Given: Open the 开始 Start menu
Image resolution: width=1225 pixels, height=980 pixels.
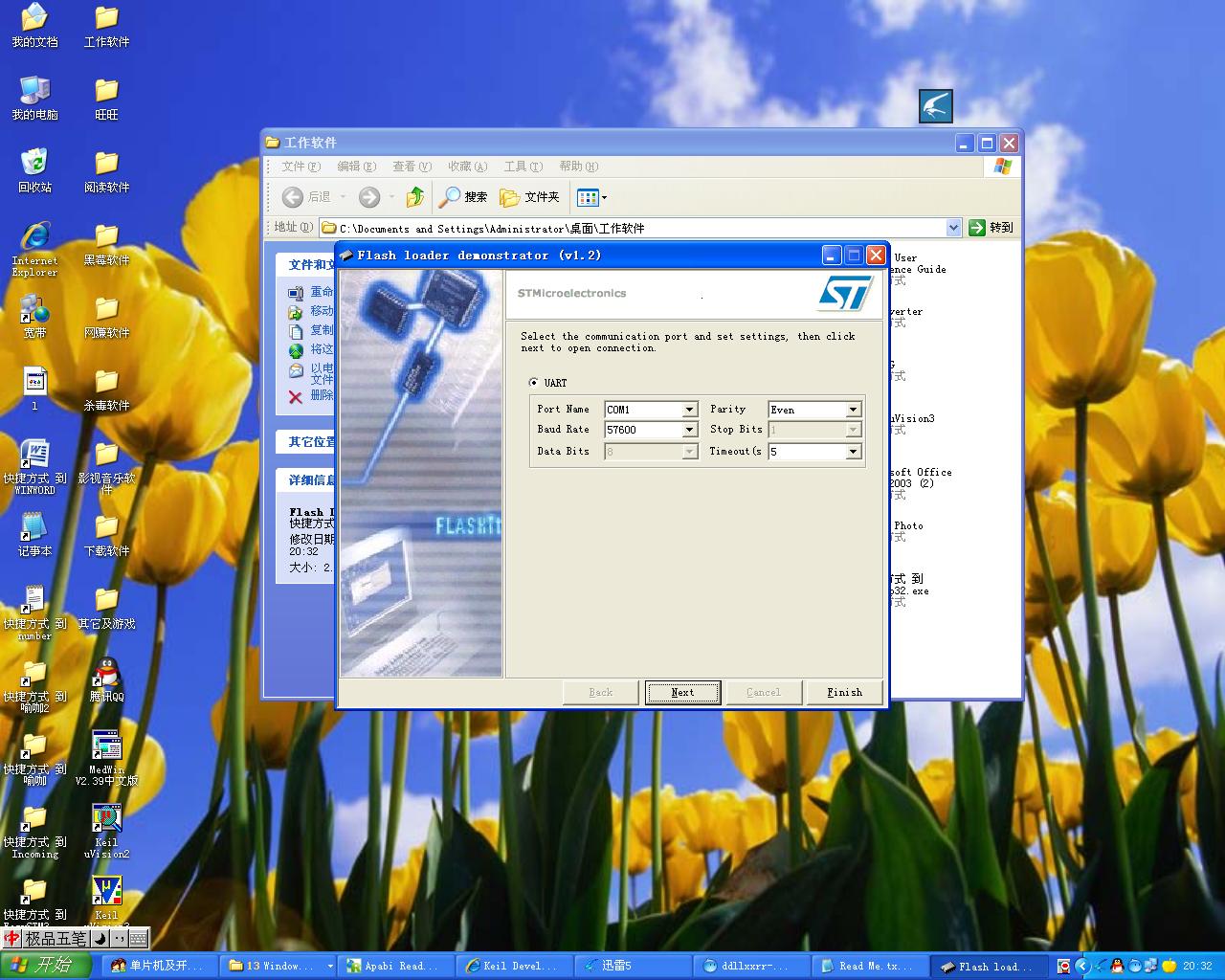Looking at the screenshot, I should 46,966.
